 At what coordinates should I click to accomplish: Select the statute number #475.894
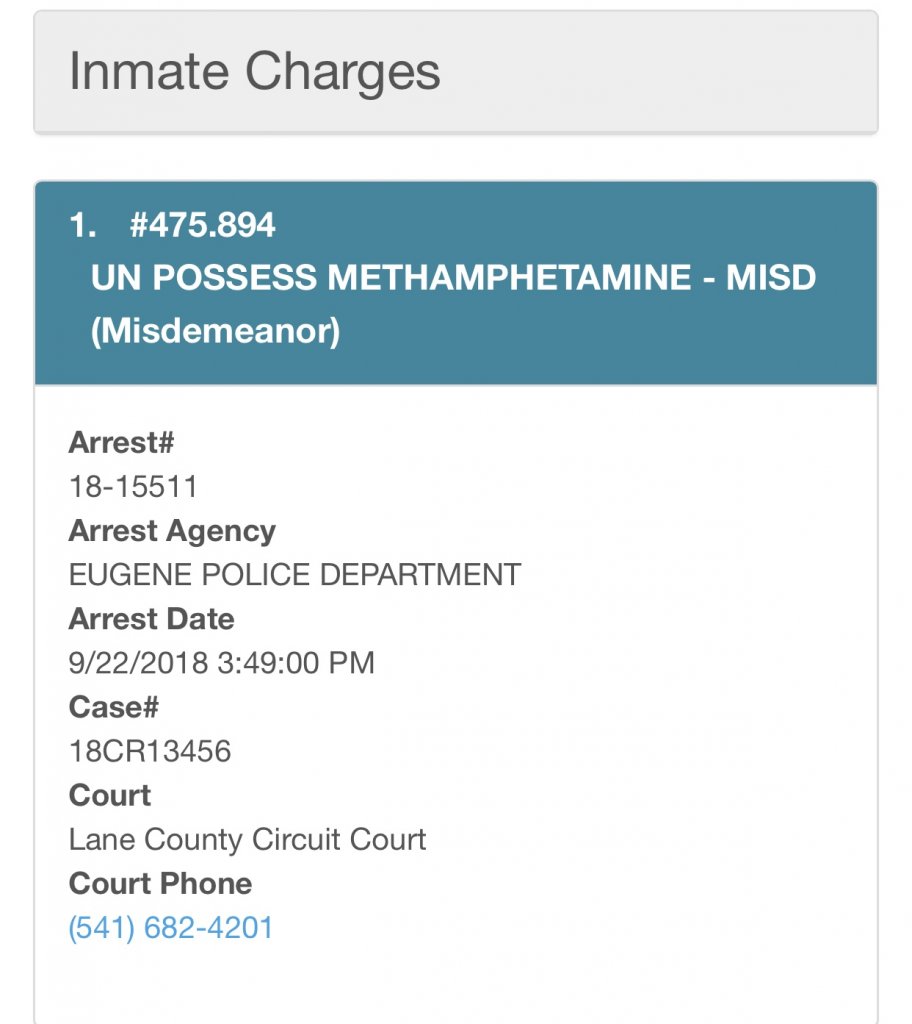click(x=202, y=226)
